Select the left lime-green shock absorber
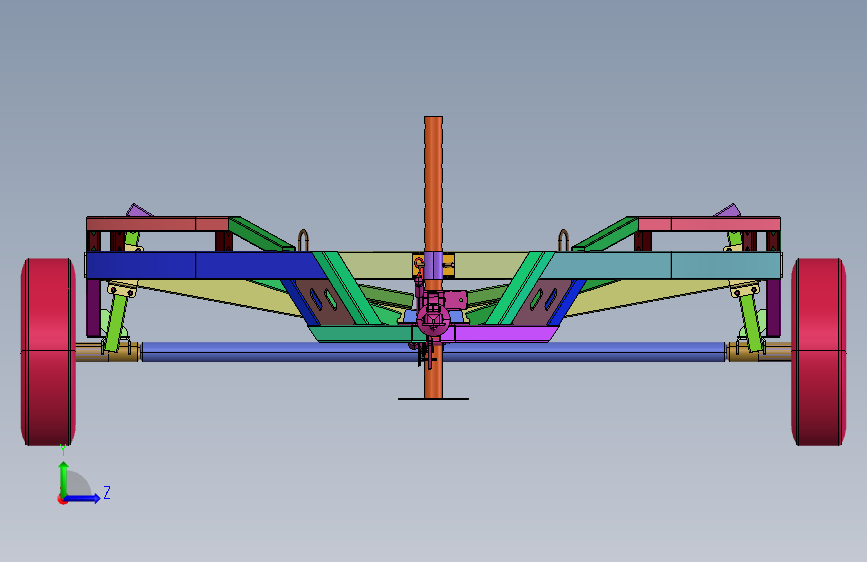 pyautogui.click(x=117, y=322)
